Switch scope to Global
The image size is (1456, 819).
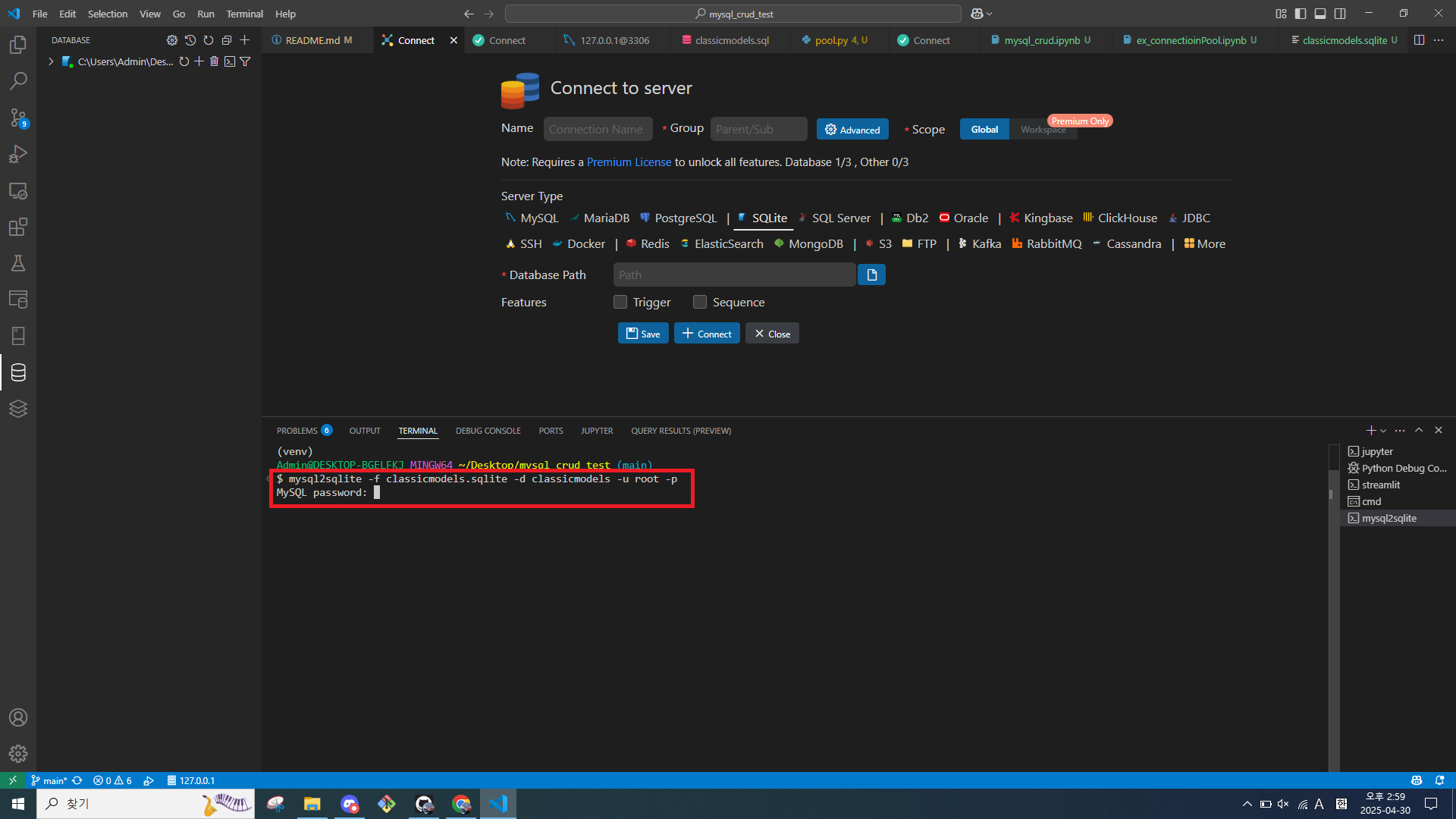point(984,130)
